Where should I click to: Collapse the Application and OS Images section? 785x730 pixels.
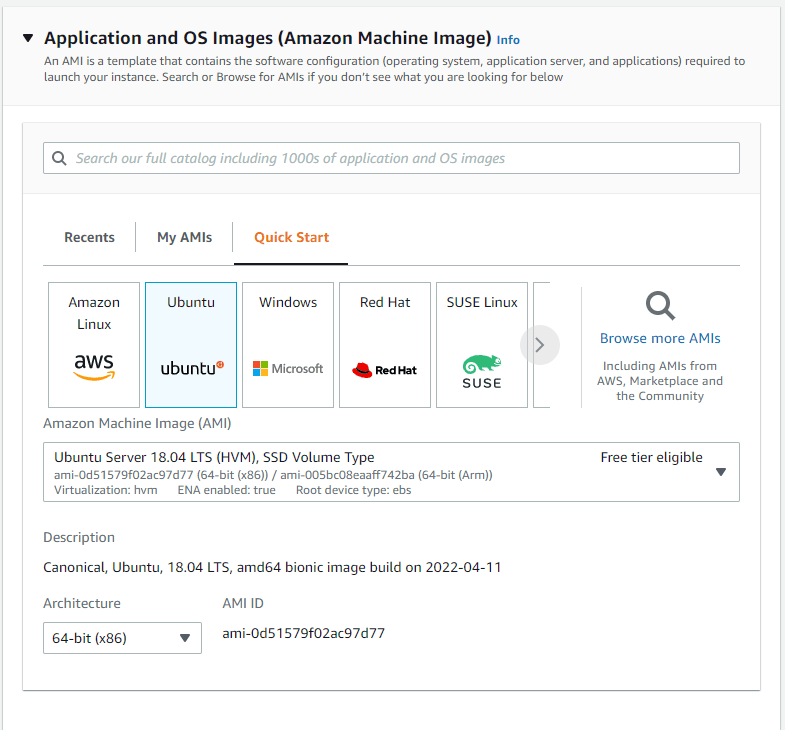click(x=28, y=38)
